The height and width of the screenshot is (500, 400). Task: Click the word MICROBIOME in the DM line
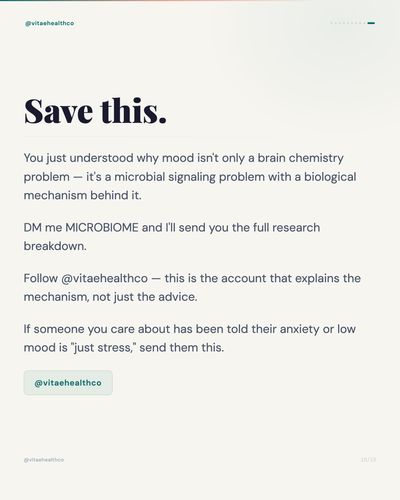102,228
